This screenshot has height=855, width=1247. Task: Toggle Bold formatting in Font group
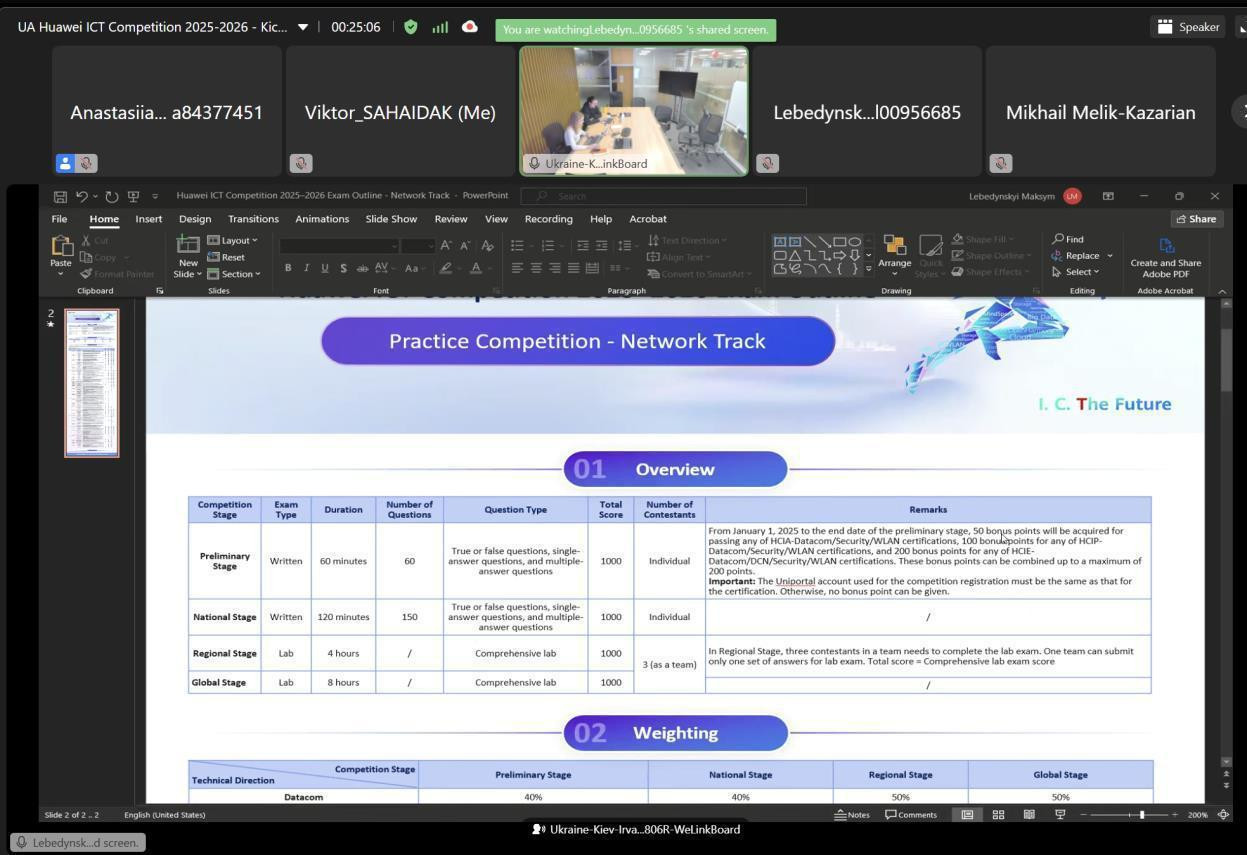coord(288,268)
